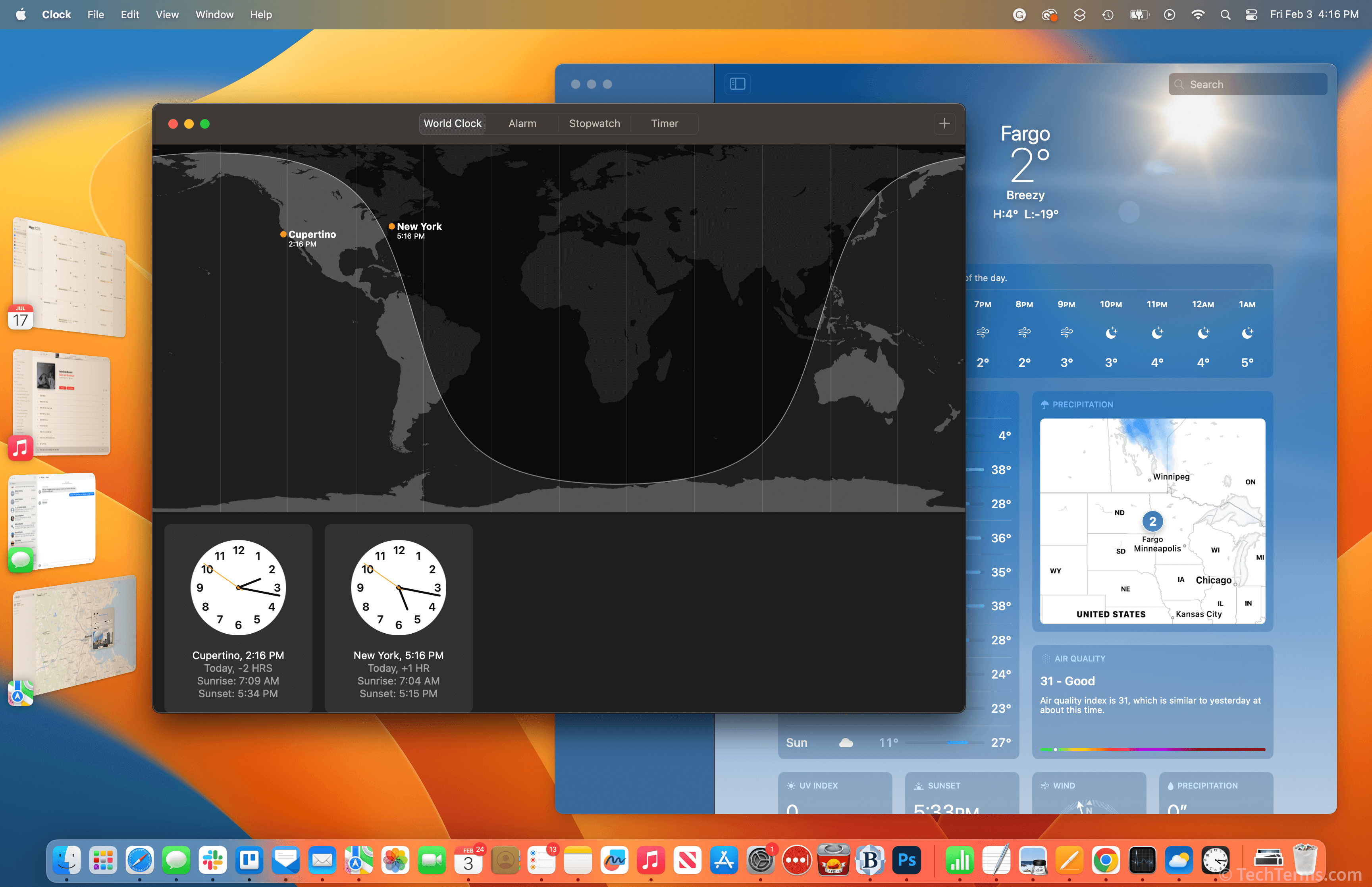Launch Safari from the dock
1372x887 pixels.
tap(140, 860)
